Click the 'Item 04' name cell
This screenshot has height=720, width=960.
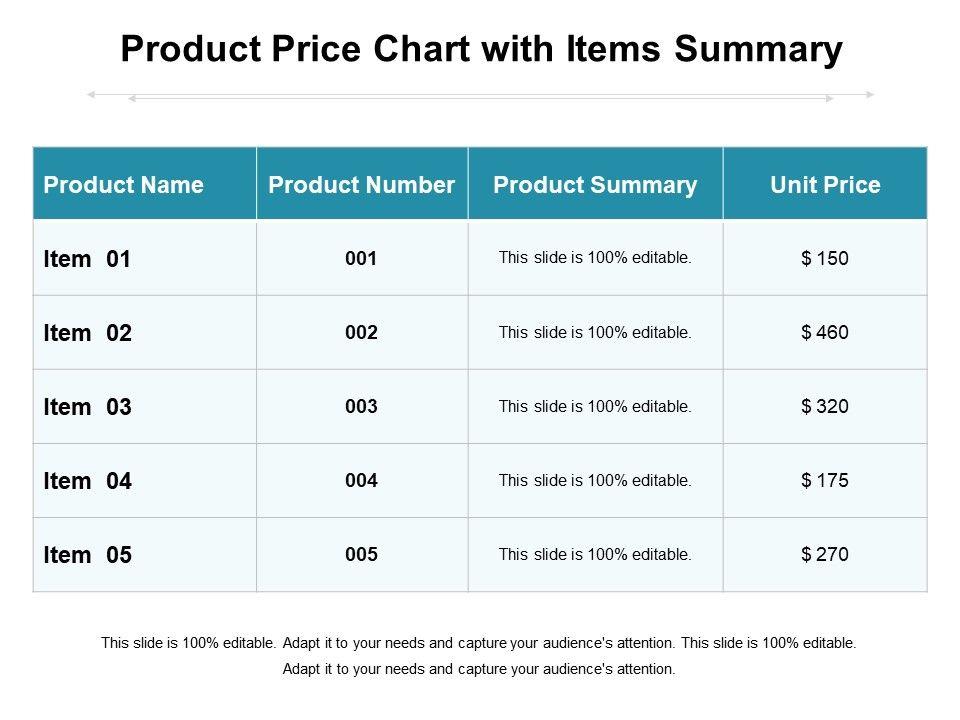(88, 481)
